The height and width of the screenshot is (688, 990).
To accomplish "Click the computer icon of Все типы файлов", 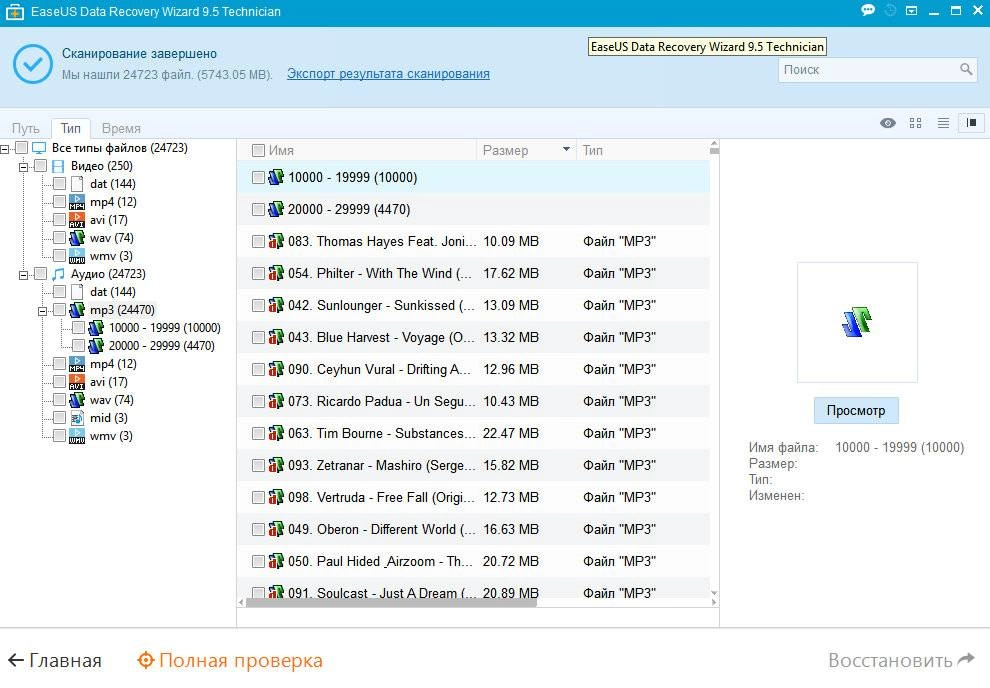I will point(39,148).
